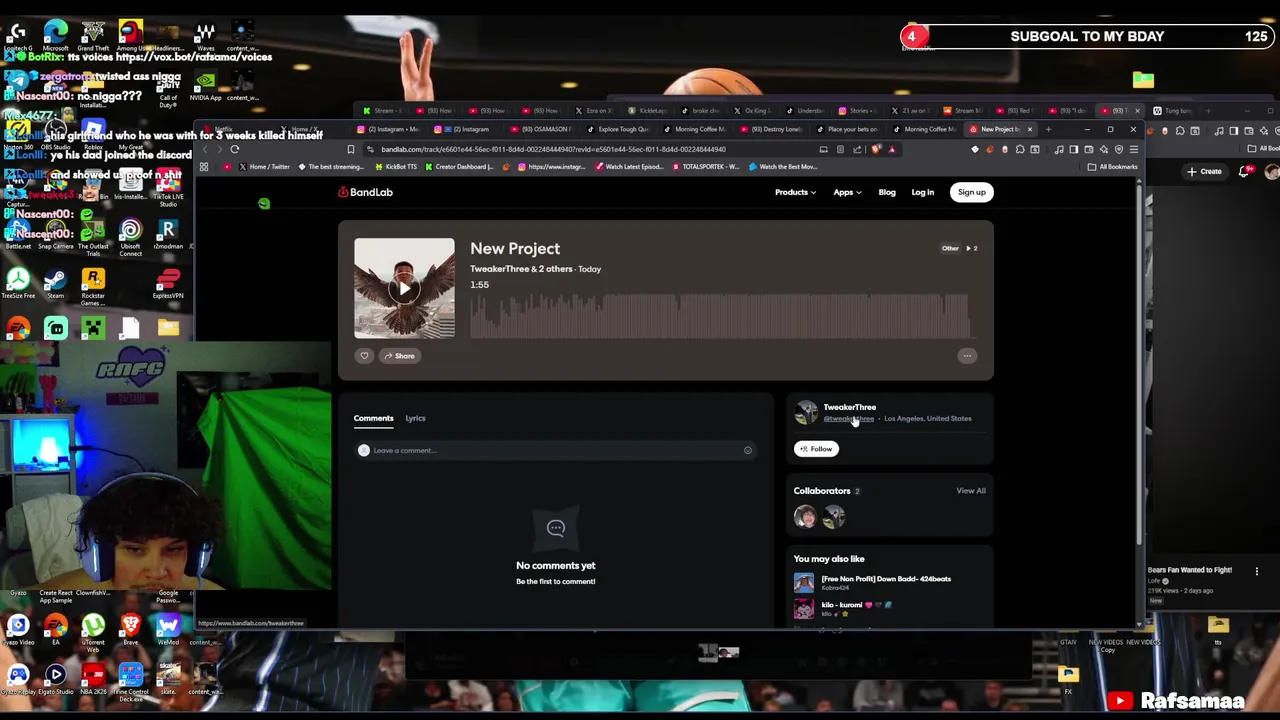This screenshot has height=720, width=1280.
Task: Open Brave desktop shortcut
Action: (x=130, y=630)
